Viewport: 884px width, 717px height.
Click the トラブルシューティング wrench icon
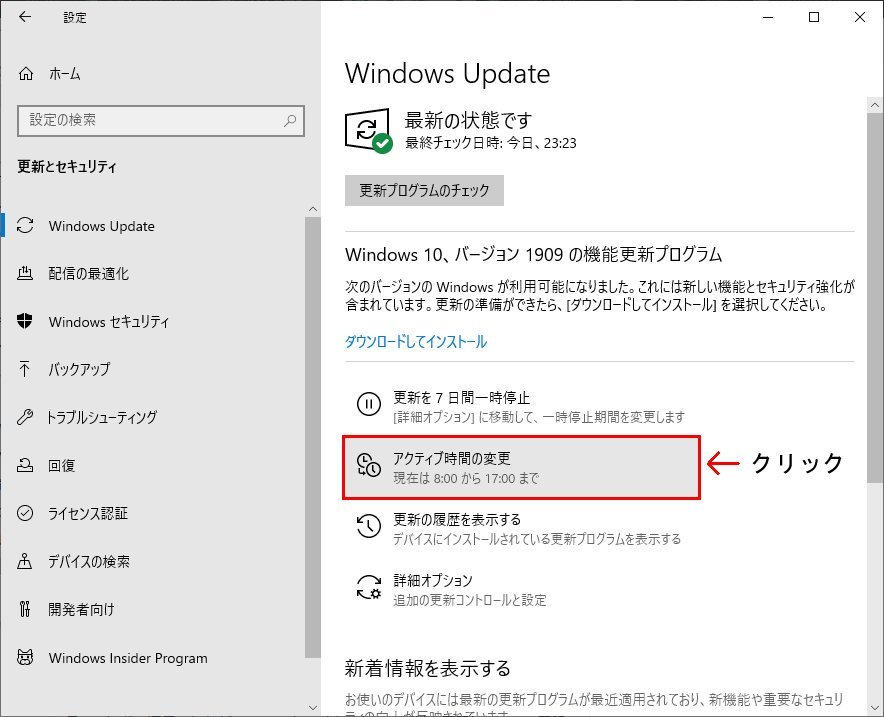pos(25,417)
